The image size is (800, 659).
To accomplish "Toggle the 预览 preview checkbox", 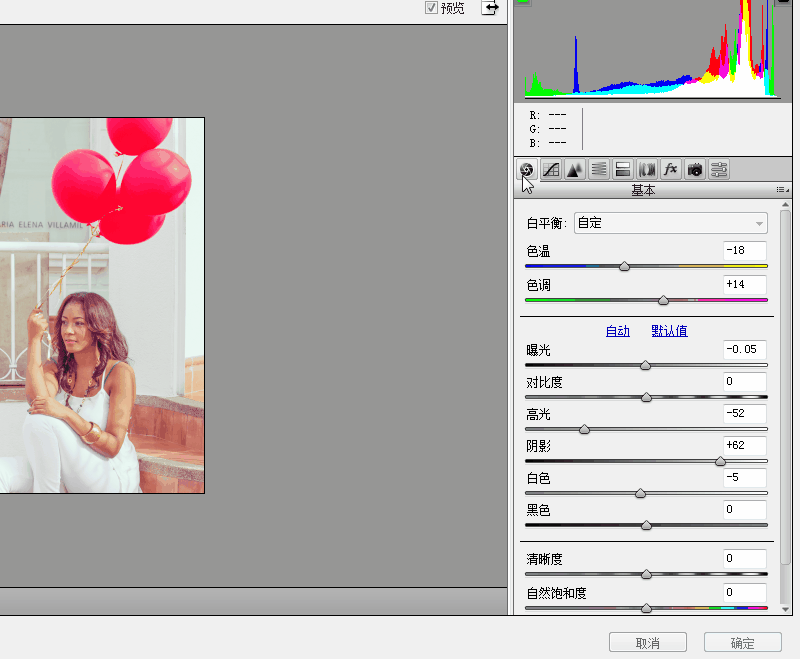I will 431,7.
